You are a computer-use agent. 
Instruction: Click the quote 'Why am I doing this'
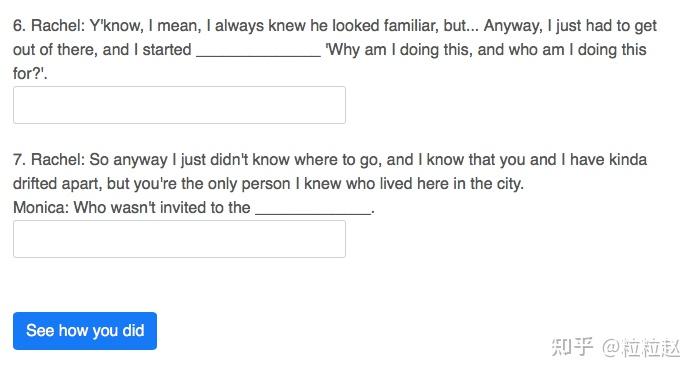tap(398, 50)
